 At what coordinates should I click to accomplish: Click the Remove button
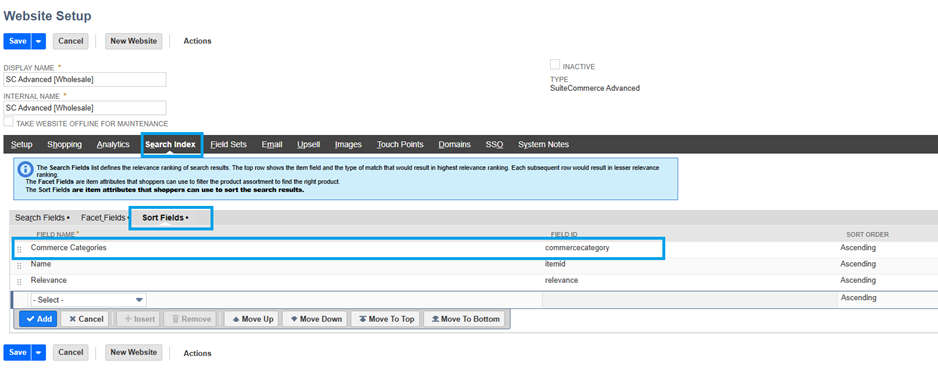click(191, 319)
